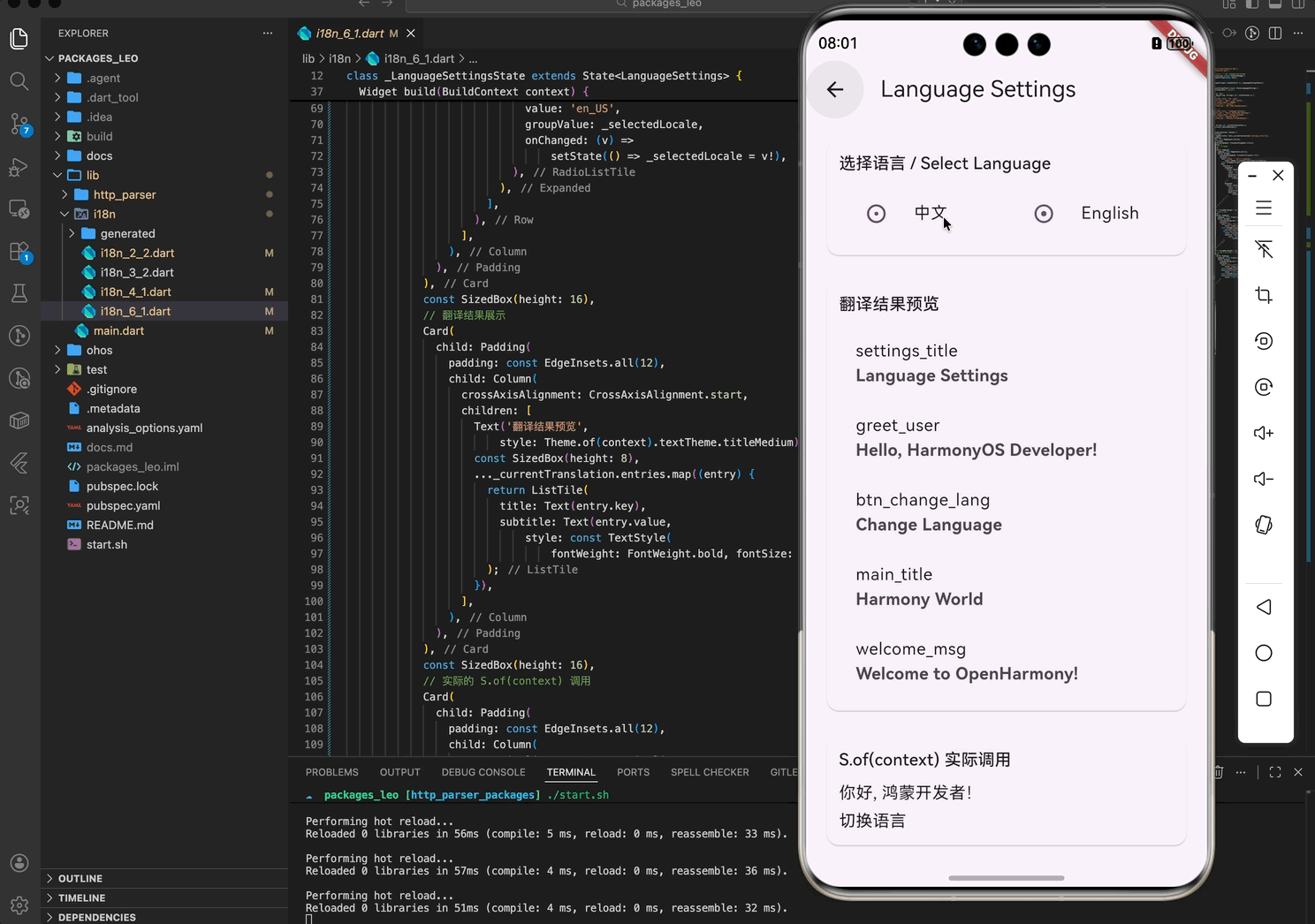Image resolution: width=1315 pixels, height=924 pixels.
Task: Expand the .dart_tool folder
Action: click(164, 97)
